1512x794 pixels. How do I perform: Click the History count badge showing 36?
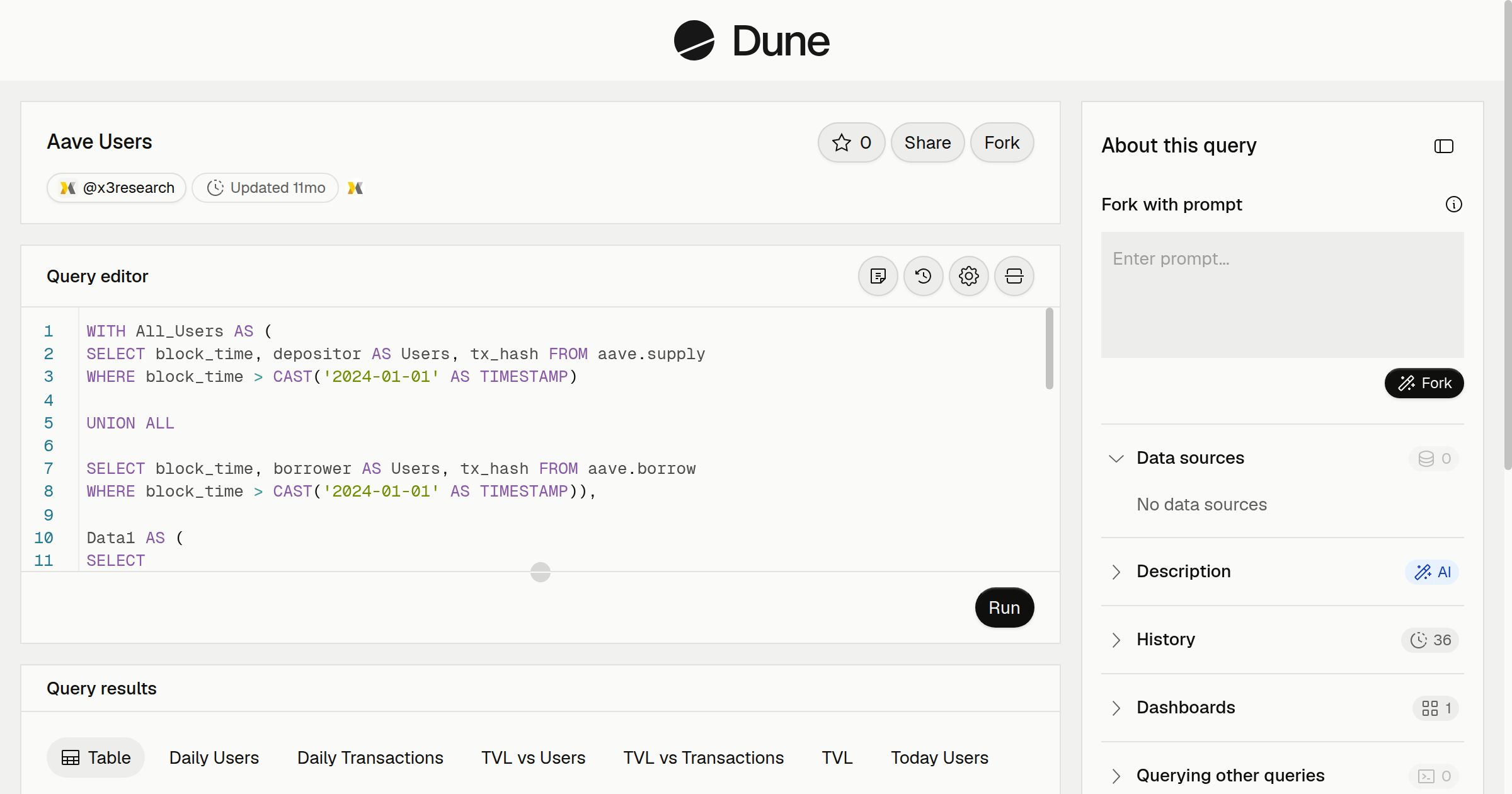(1430, 640)
